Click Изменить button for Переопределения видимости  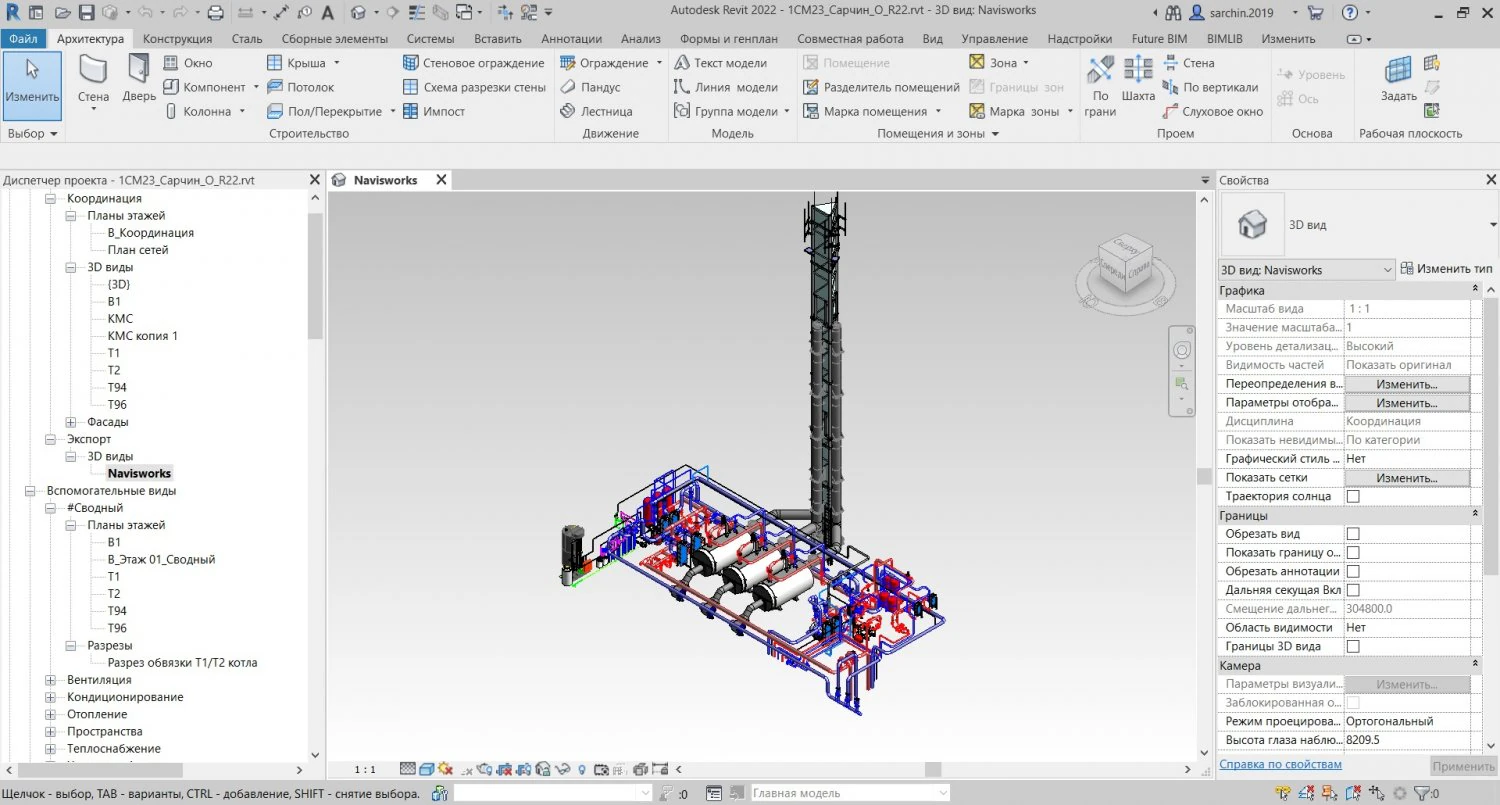click(x=1406, y=384)
